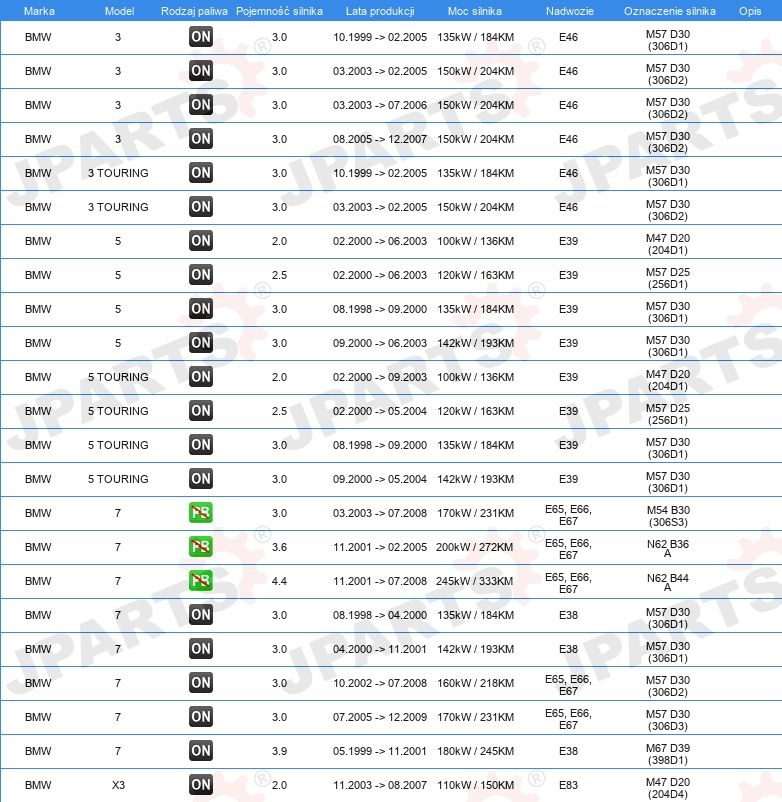Click the 'Model' column header

[x=119, y=11]
